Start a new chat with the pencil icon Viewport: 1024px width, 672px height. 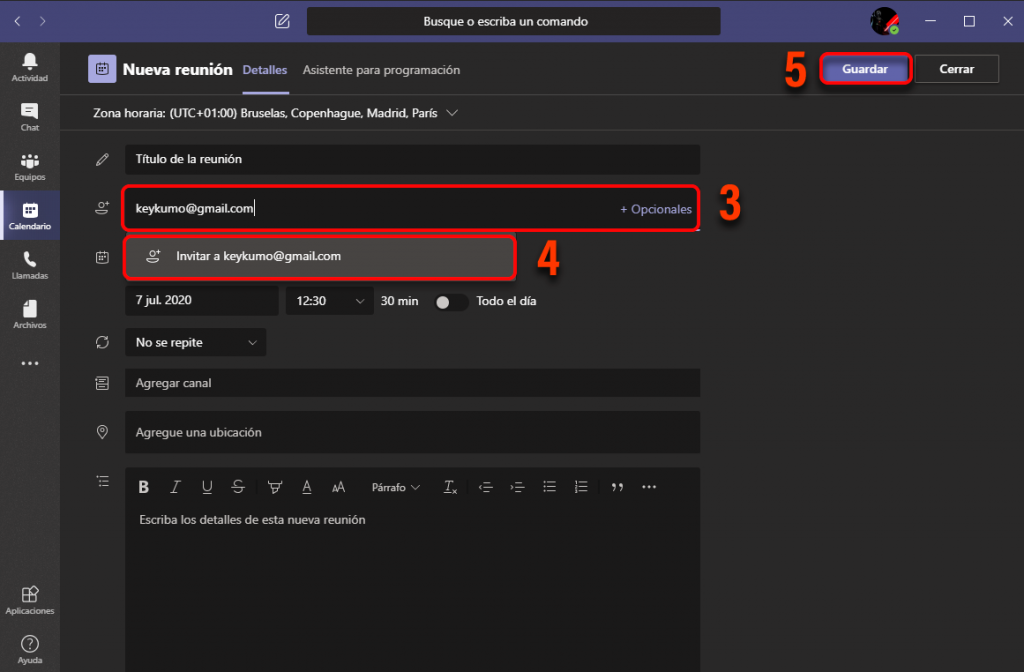click(x=282, y=20)
